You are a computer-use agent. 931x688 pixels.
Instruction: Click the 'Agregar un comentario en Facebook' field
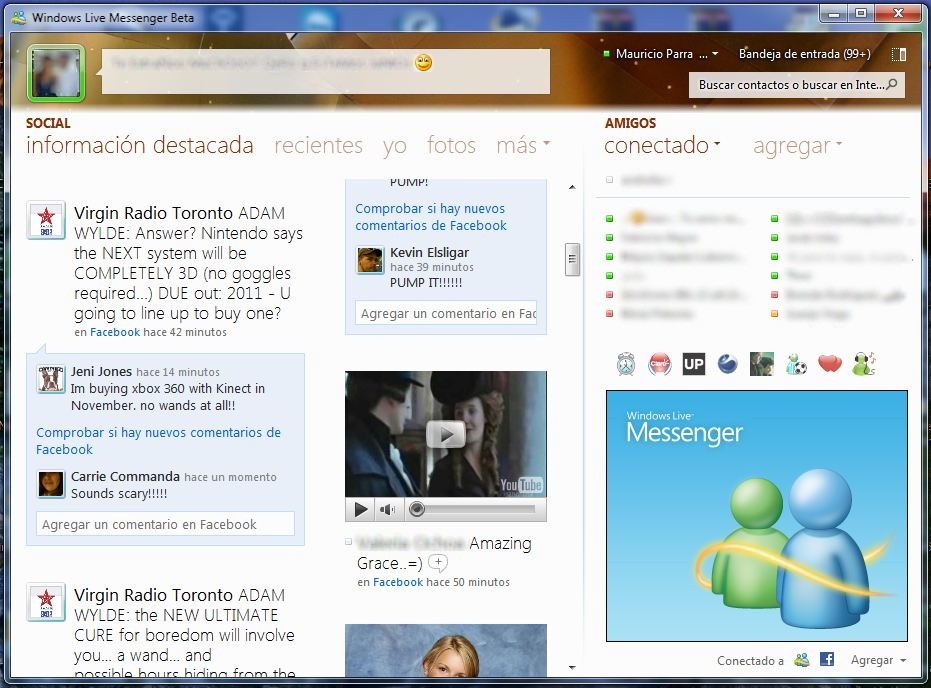[166, 524]
